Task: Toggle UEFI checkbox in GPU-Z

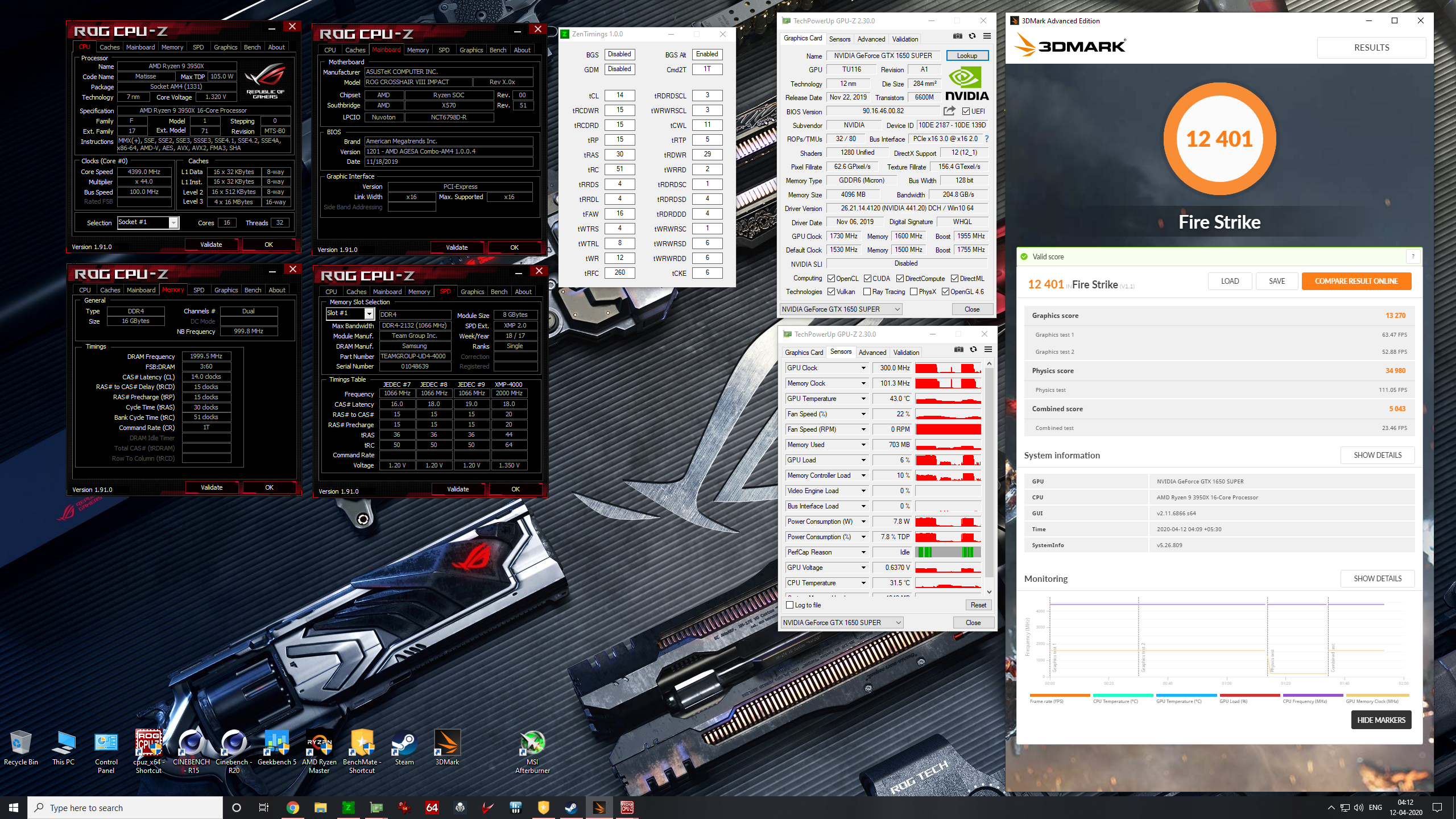Action: [x=966, y=111]
